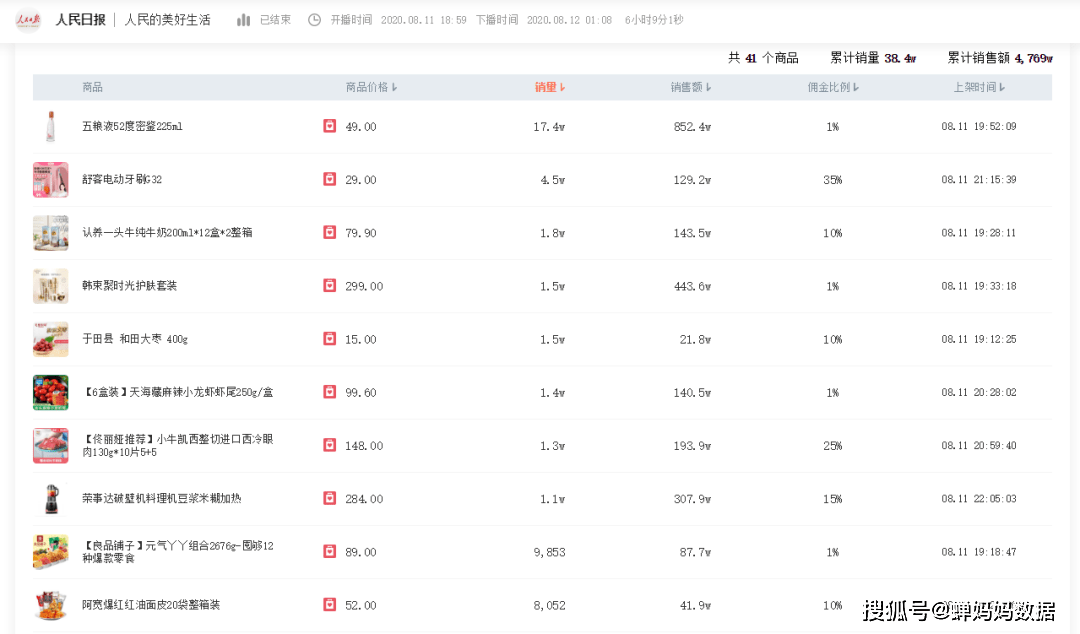This screenshot has height=634, width=1080.
Task: Click the red shop icon for 认养一头牛纯牛奶
Action: coord(330,232)
